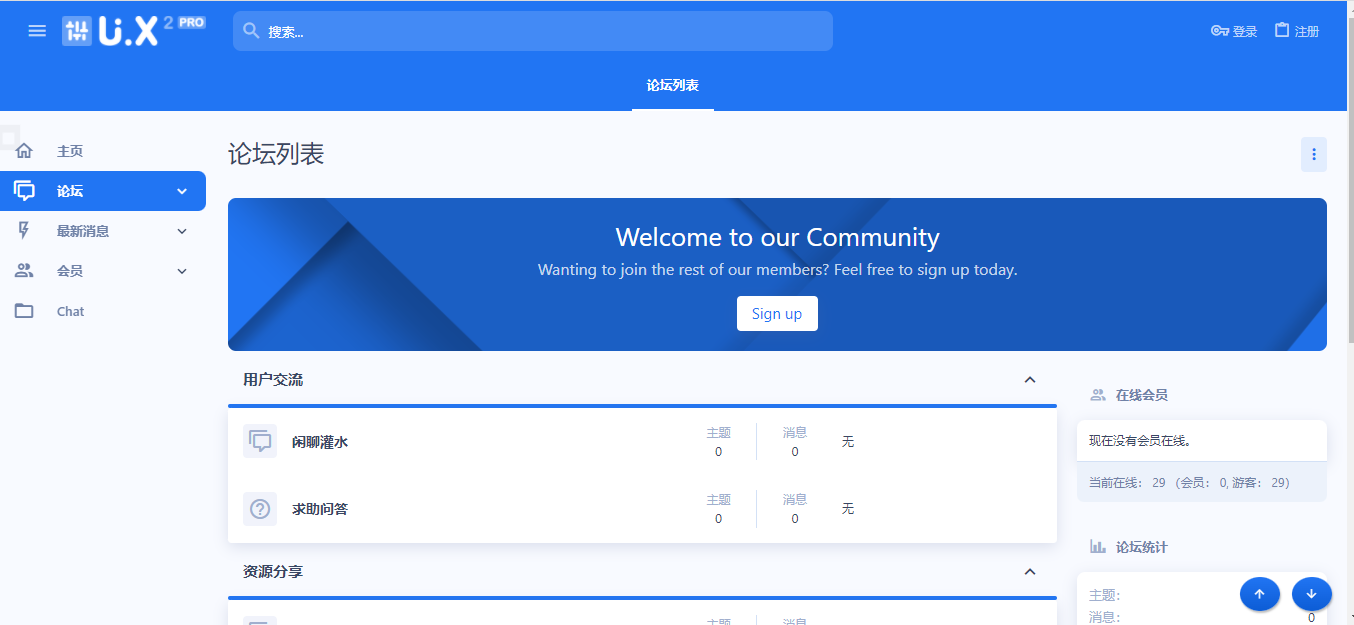Open the three-dot more options button
This screenshot has height=625, width=1354.
click(x=1314, y=154)
